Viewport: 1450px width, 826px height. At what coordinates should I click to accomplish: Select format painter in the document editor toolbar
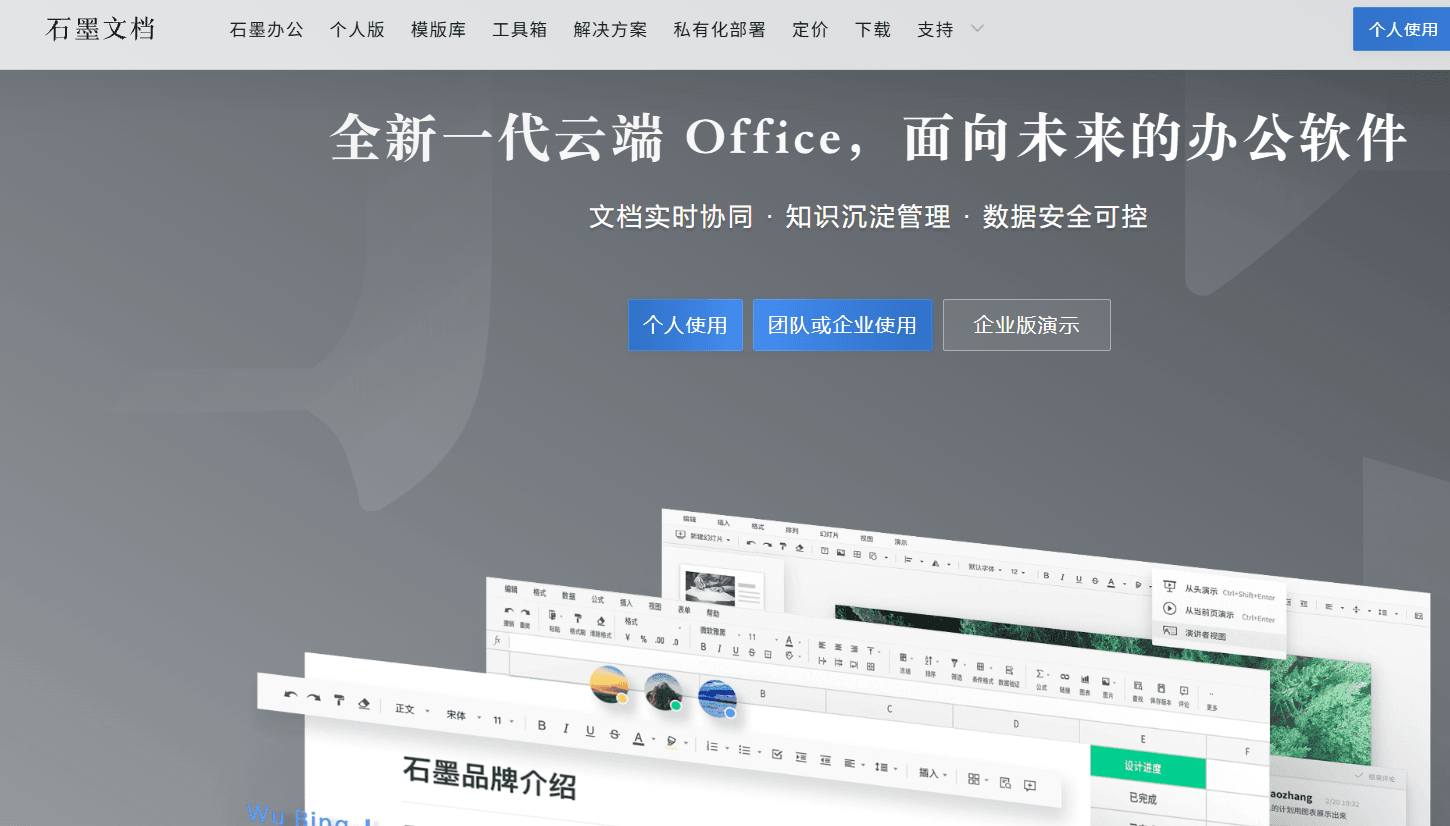pos(339,701)
